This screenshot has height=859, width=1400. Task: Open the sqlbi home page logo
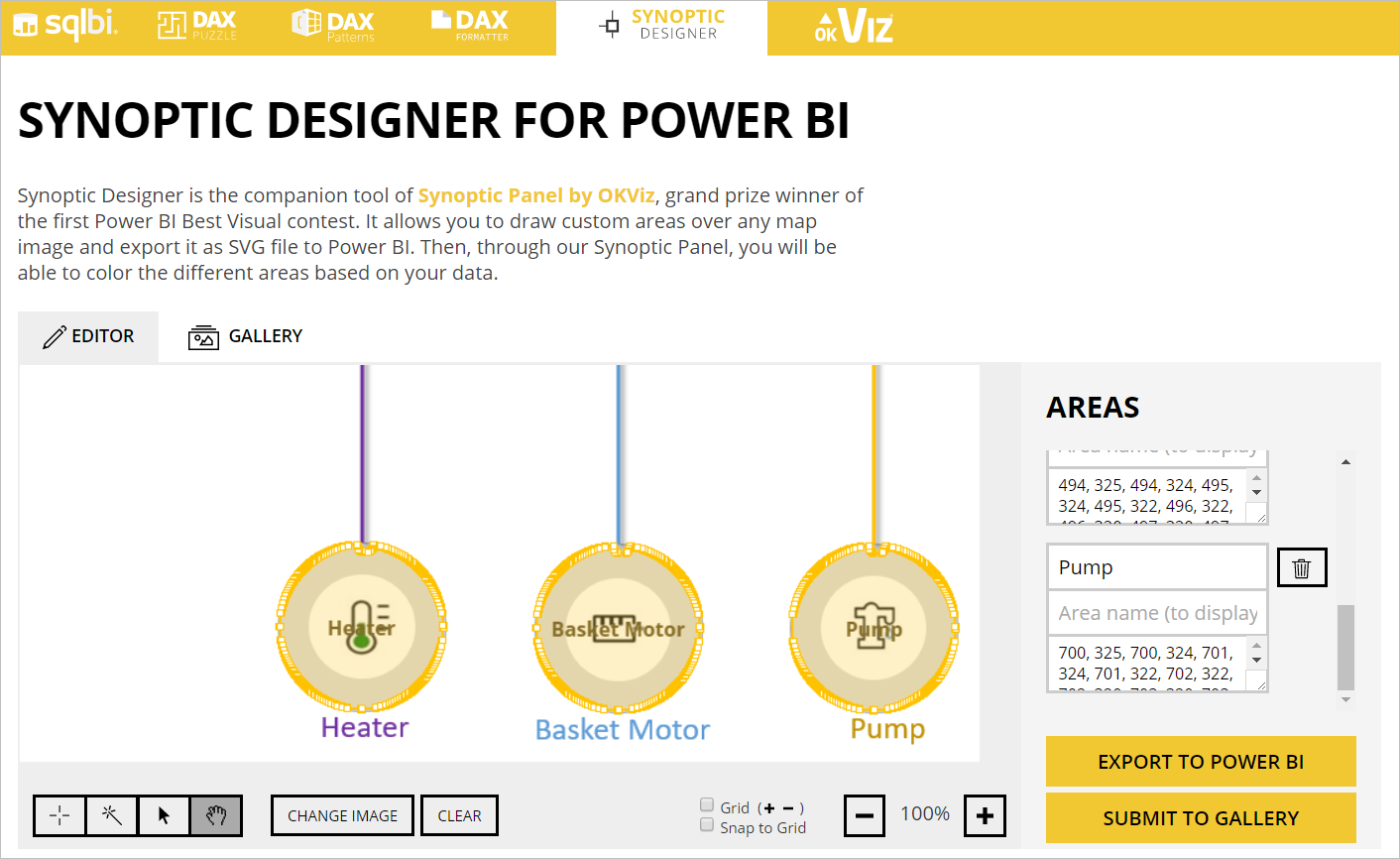tap(65, 26)
